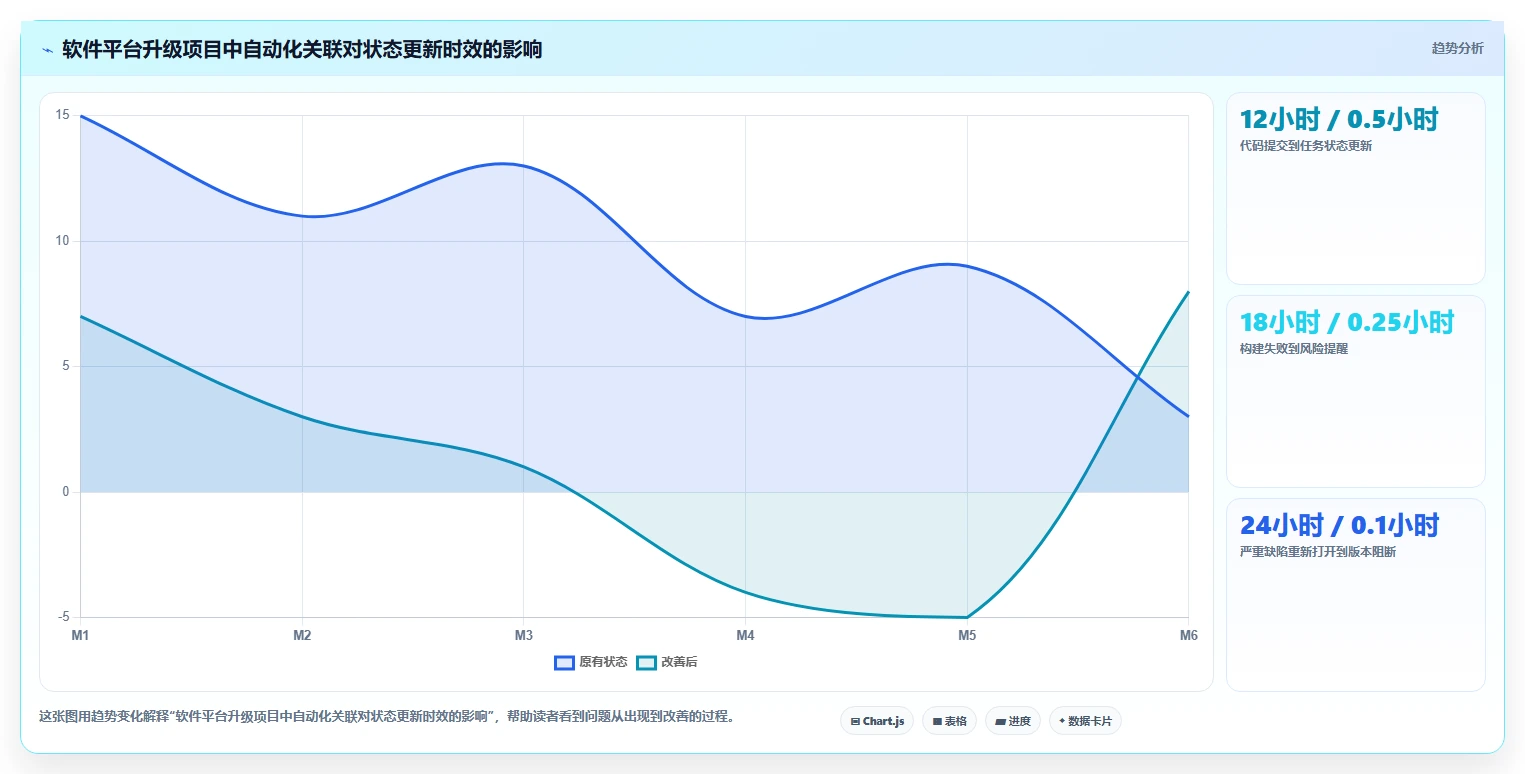Select the 进度 tag chip

coord(1013,721)
